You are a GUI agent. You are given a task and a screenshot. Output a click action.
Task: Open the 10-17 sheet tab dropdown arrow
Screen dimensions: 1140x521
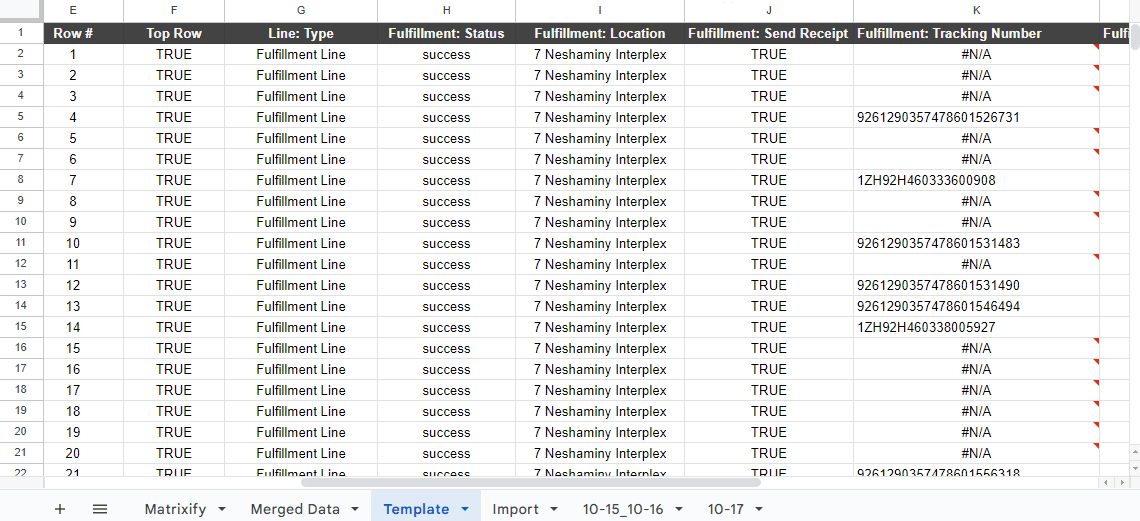click(758, 509)
